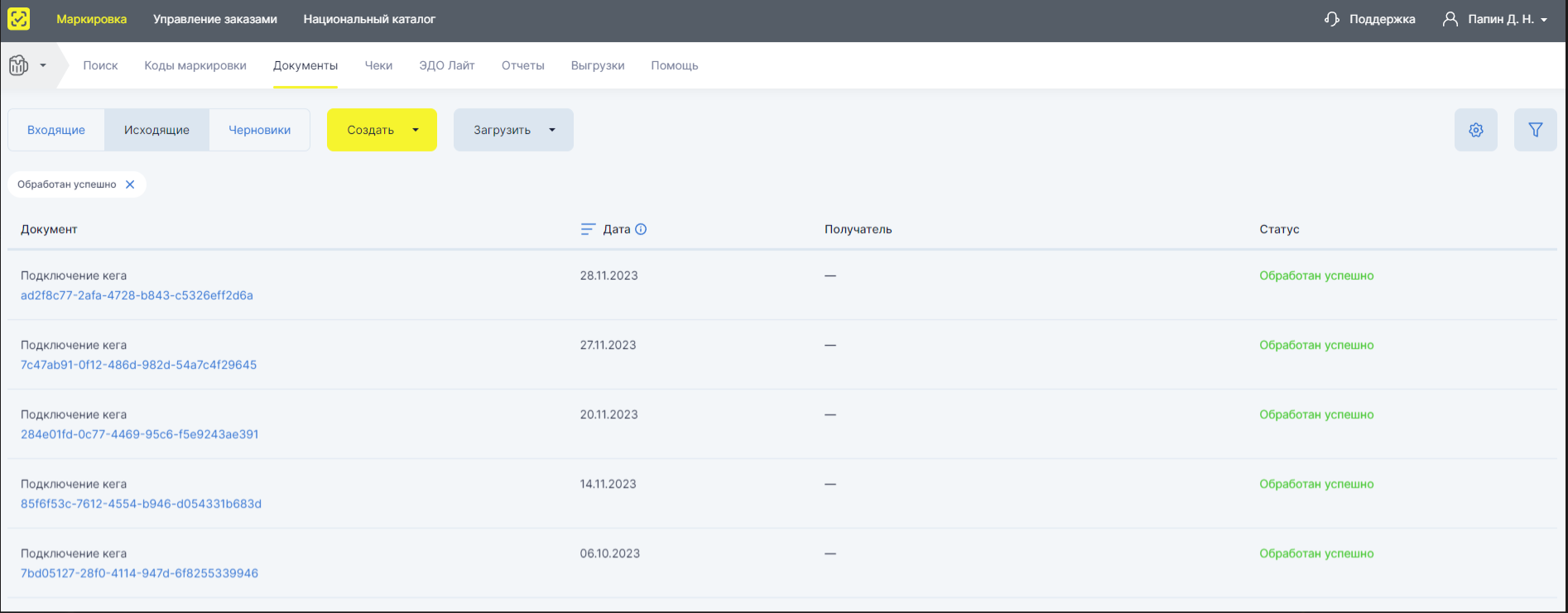Click the headset Поддержка icon
Image resolution: width=1568 pixels, height=613 pixels.
1331,19
